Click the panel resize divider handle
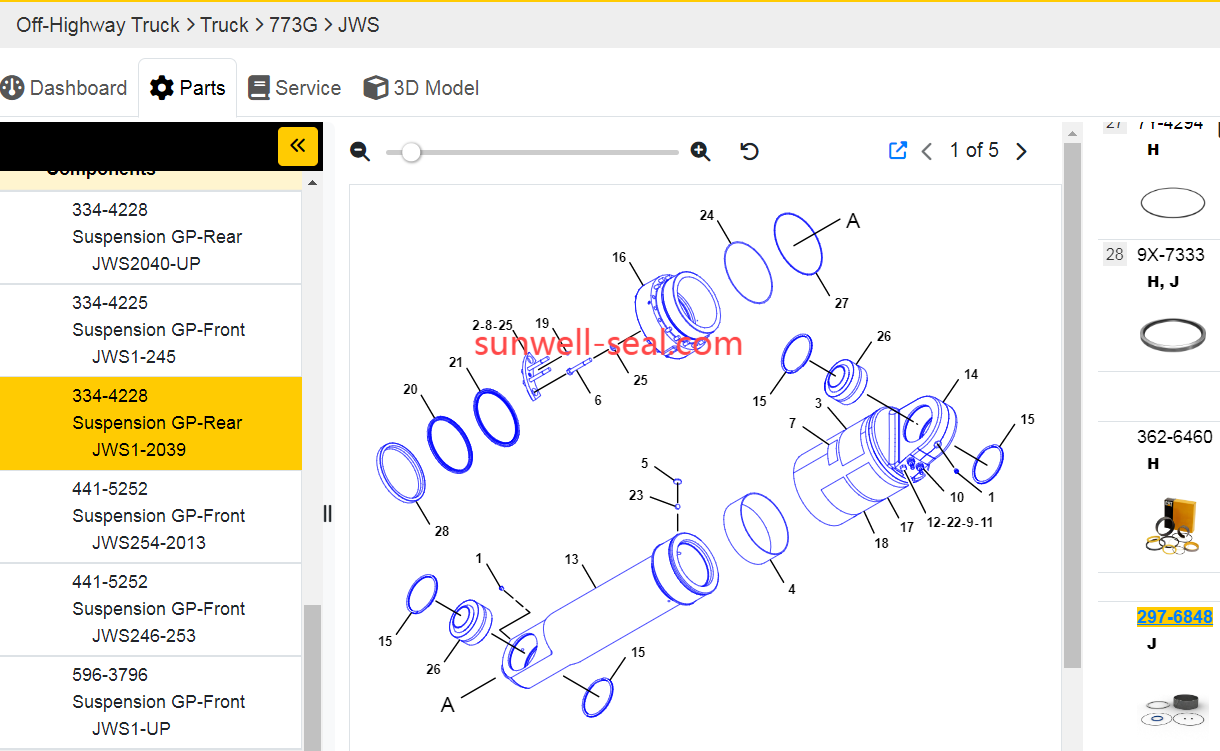Viewport: 1220px width, 751px height. coord(327,514)
